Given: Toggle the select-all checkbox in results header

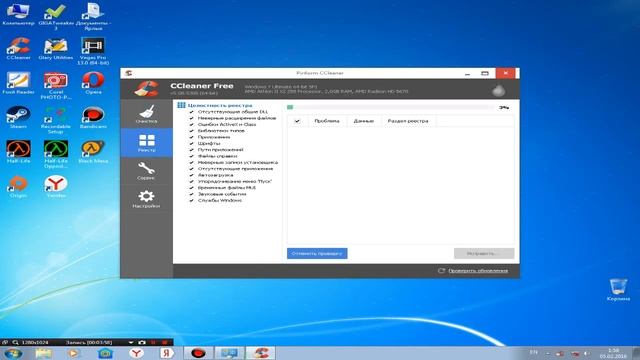Looking at the screenshot, I should click(297, 121).
